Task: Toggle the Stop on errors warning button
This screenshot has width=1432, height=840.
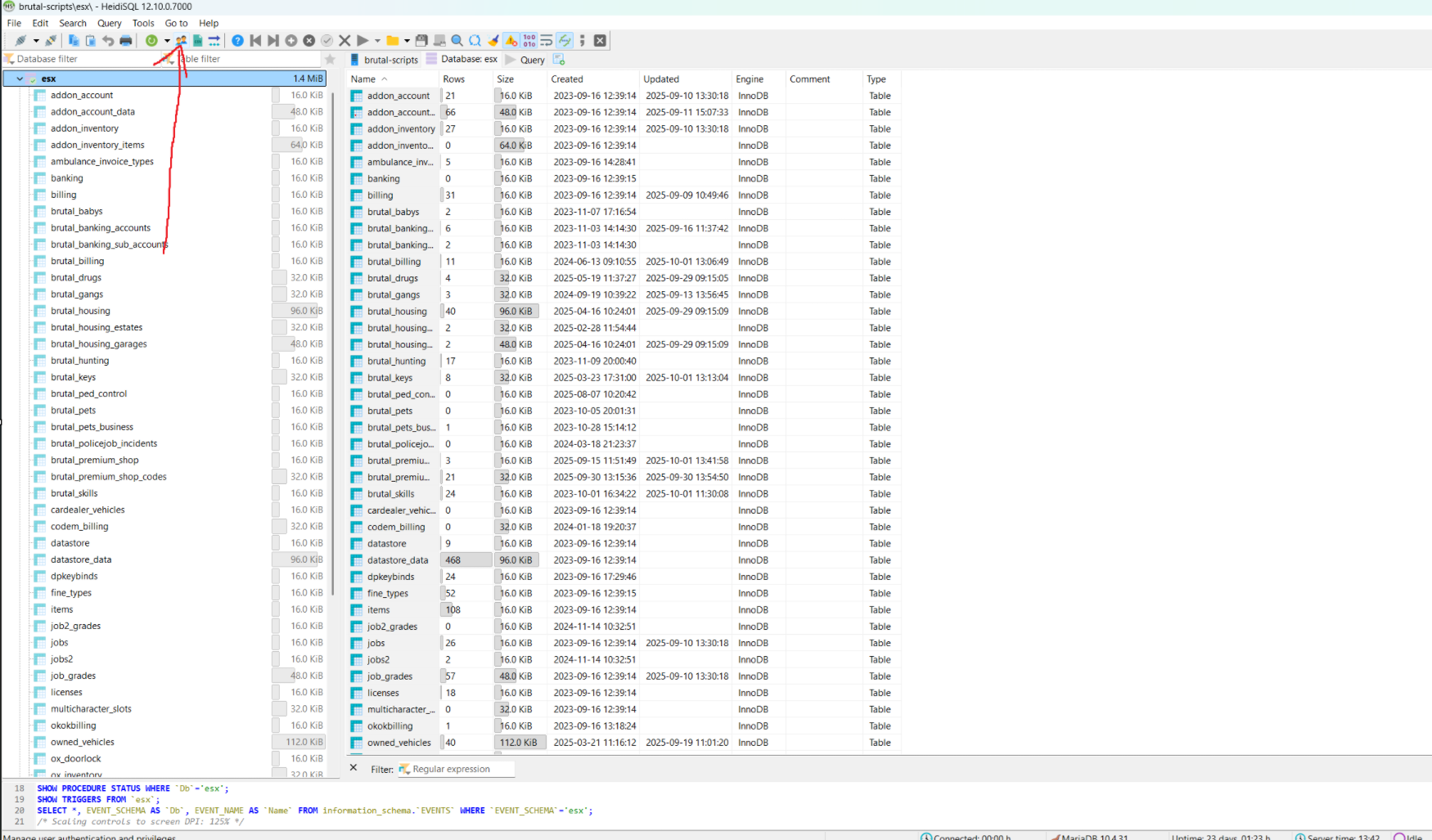Action: pos(511,40)
